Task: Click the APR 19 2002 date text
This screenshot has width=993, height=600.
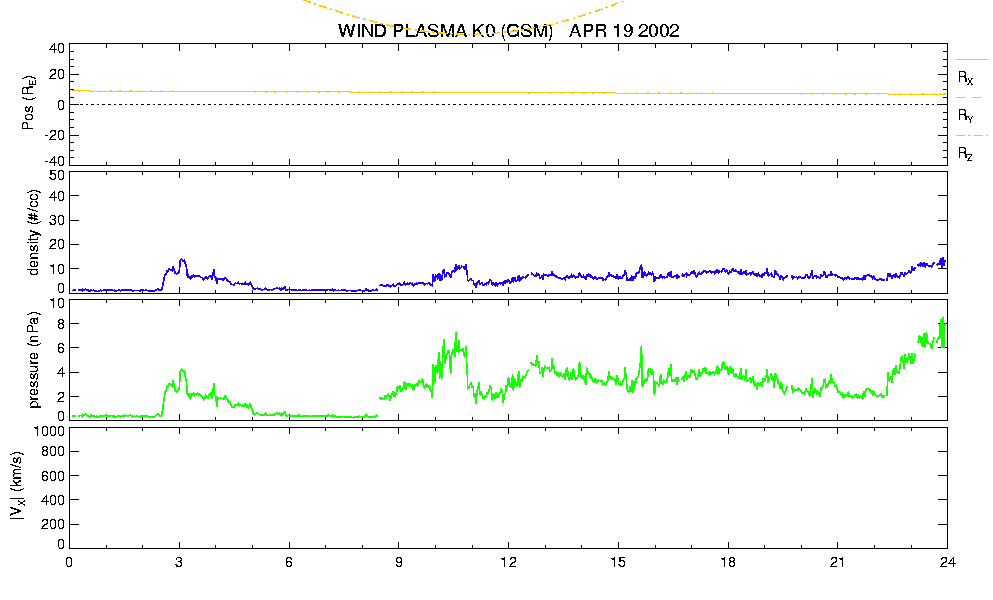Action: 624,30
